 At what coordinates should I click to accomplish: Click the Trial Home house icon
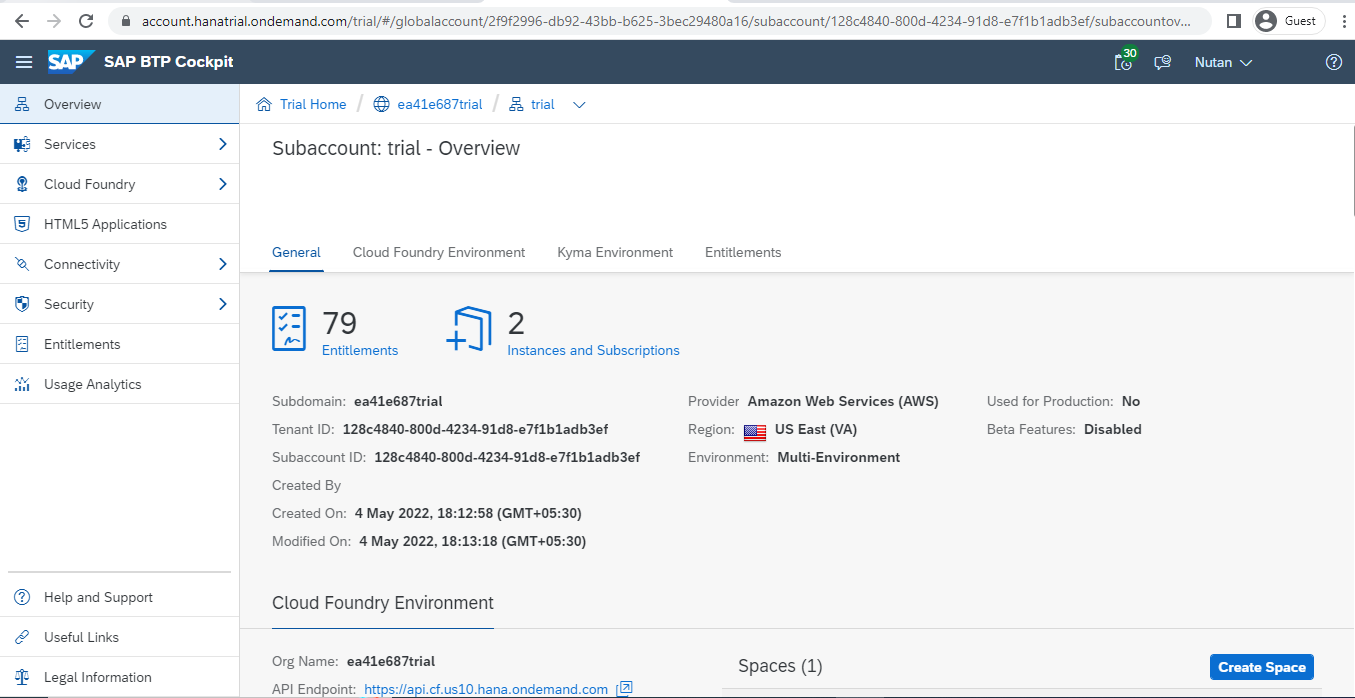[x=265, y=104]
